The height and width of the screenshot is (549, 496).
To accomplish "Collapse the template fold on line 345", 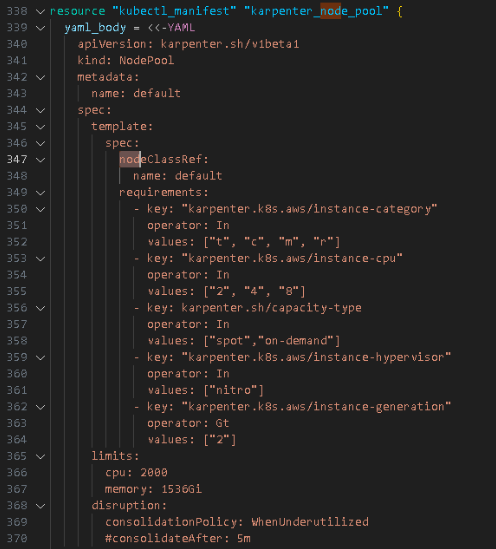I will click(41, 127).
